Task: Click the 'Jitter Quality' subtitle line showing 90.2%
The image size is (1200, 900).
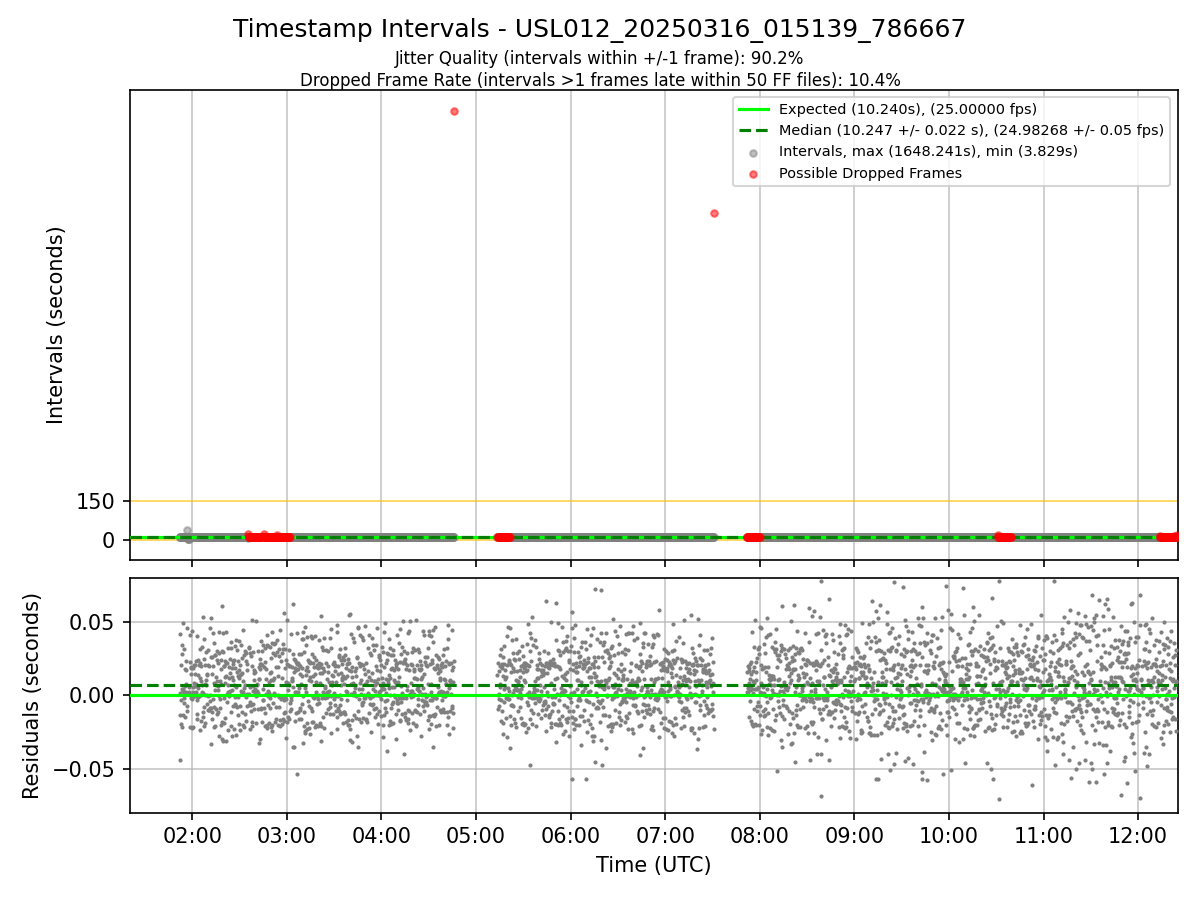Action: coord(599,59)
